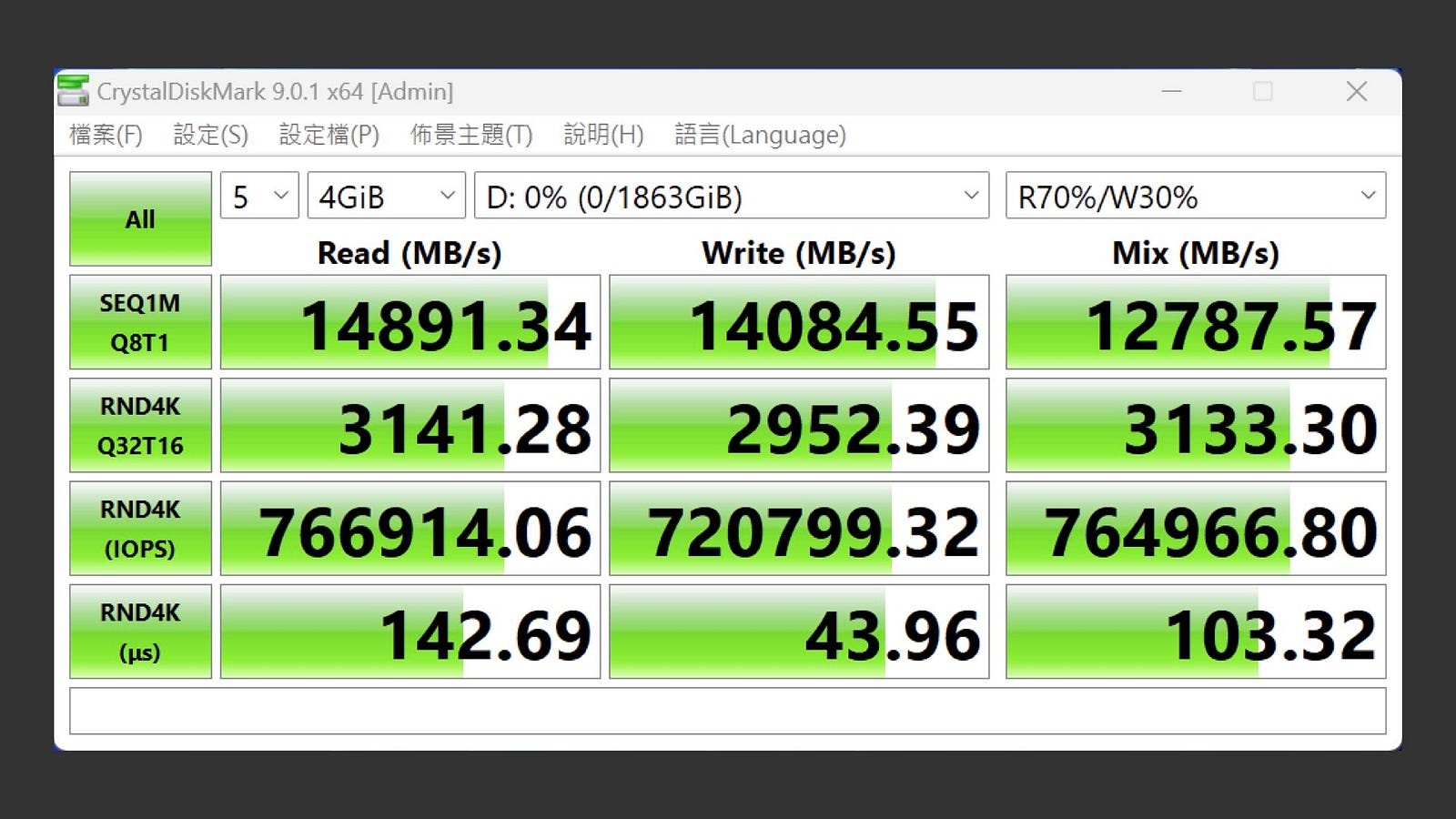This screenshot has width=1456, height=819.
Task: Click the CrystalDiskMark app icon in title bar
Action: (73, 91)
